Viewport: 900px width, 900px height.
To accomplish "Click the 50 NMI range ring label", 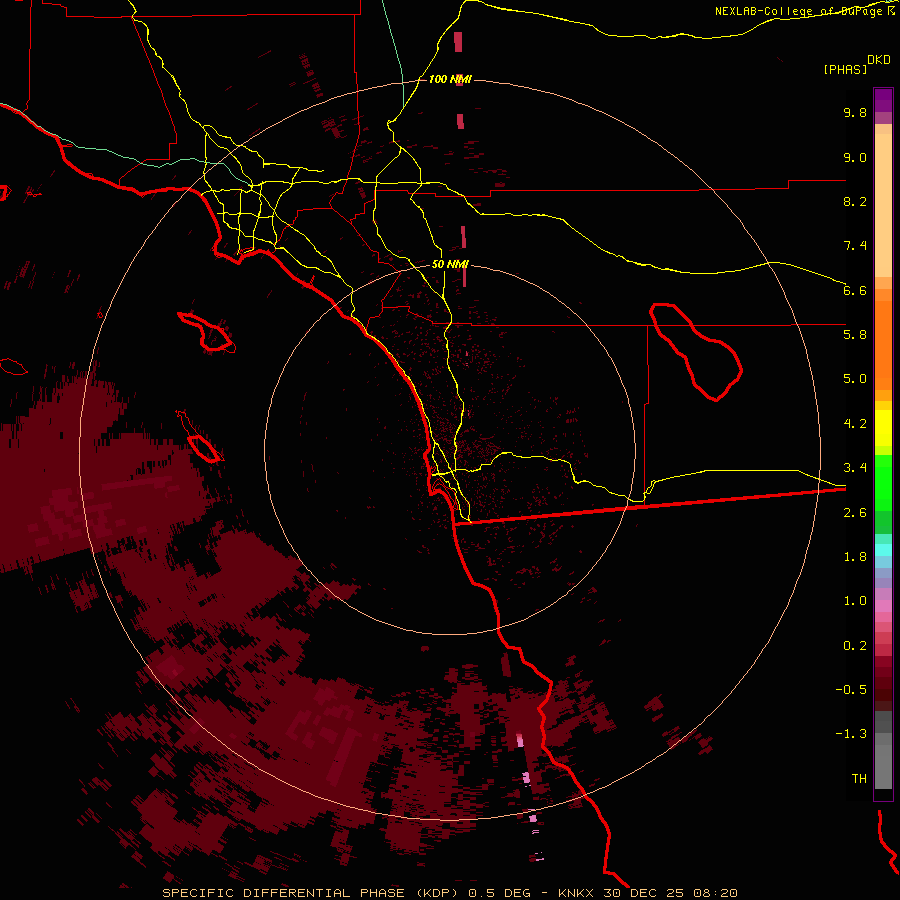I will (x=450, y=264).
